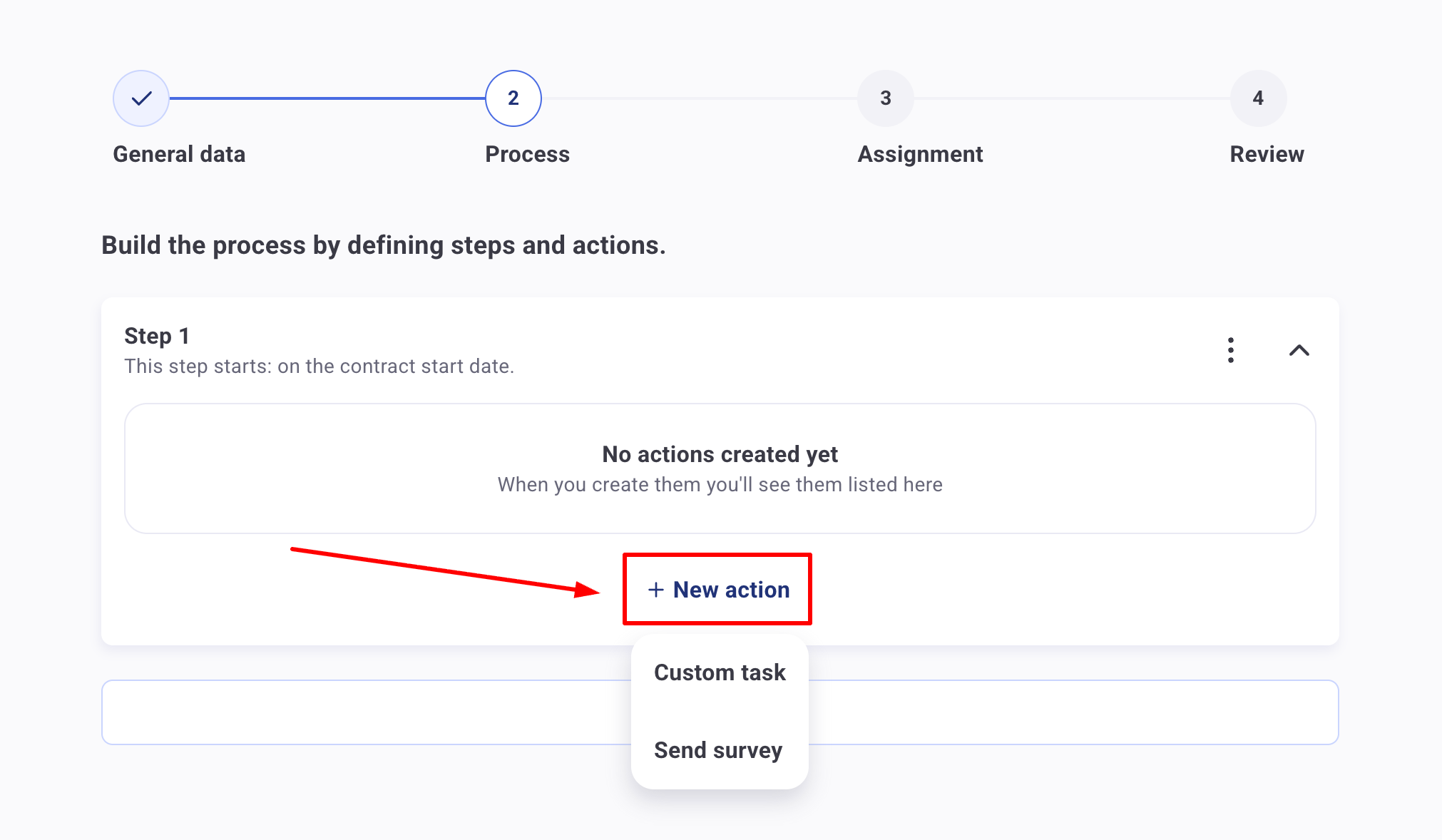Go to step circle number 4

coord(1258,98)
